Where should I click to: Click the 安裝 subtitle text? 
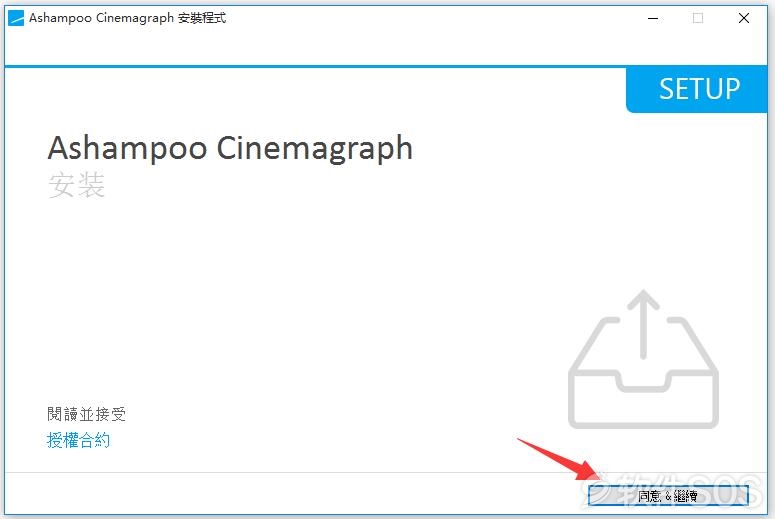click(77, 185)
